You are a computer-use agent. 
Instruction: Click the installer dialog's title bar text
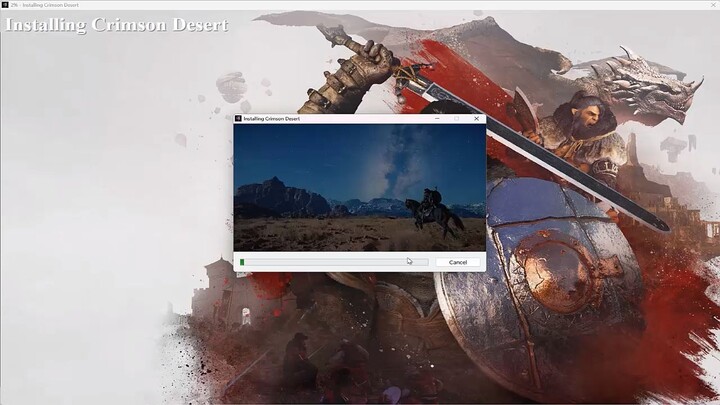[272, 118]
